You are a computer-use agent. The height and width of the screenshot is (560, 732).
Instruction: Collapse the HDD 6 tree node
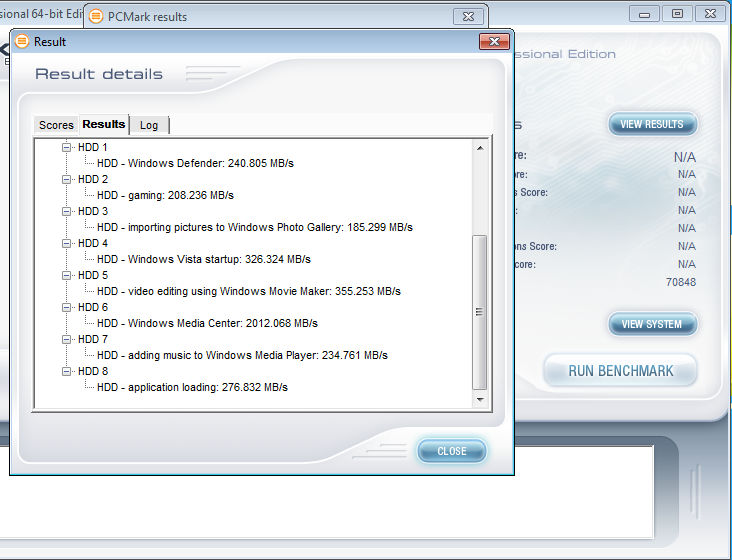[x=67, y=308]
